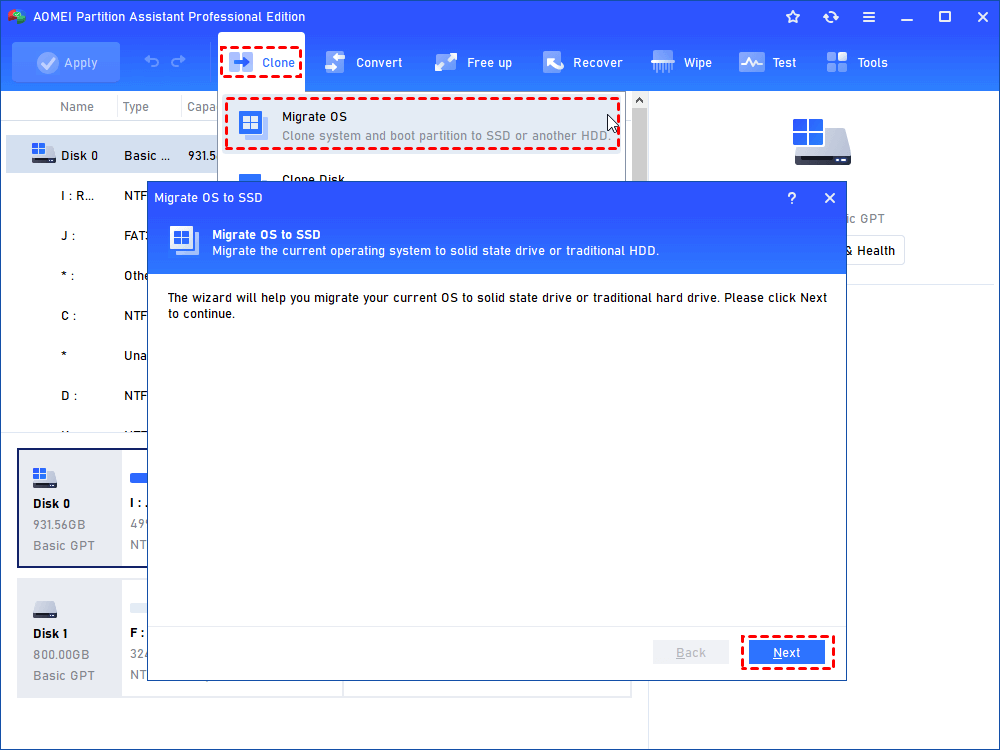Open the hamburger menu in title bar
The width and height of the screenshot is (1000, 750).
pyautogui.click(x=869, y=17)
